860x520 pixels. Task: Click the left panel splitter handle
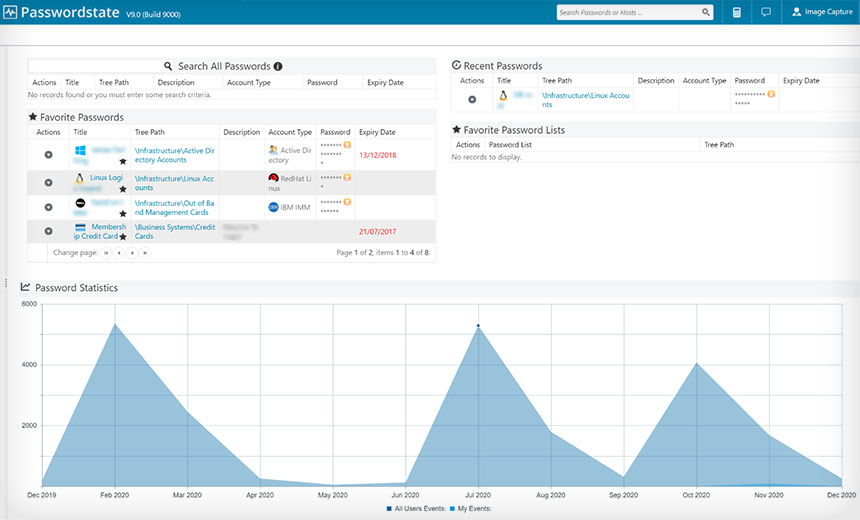click(6, 283)
